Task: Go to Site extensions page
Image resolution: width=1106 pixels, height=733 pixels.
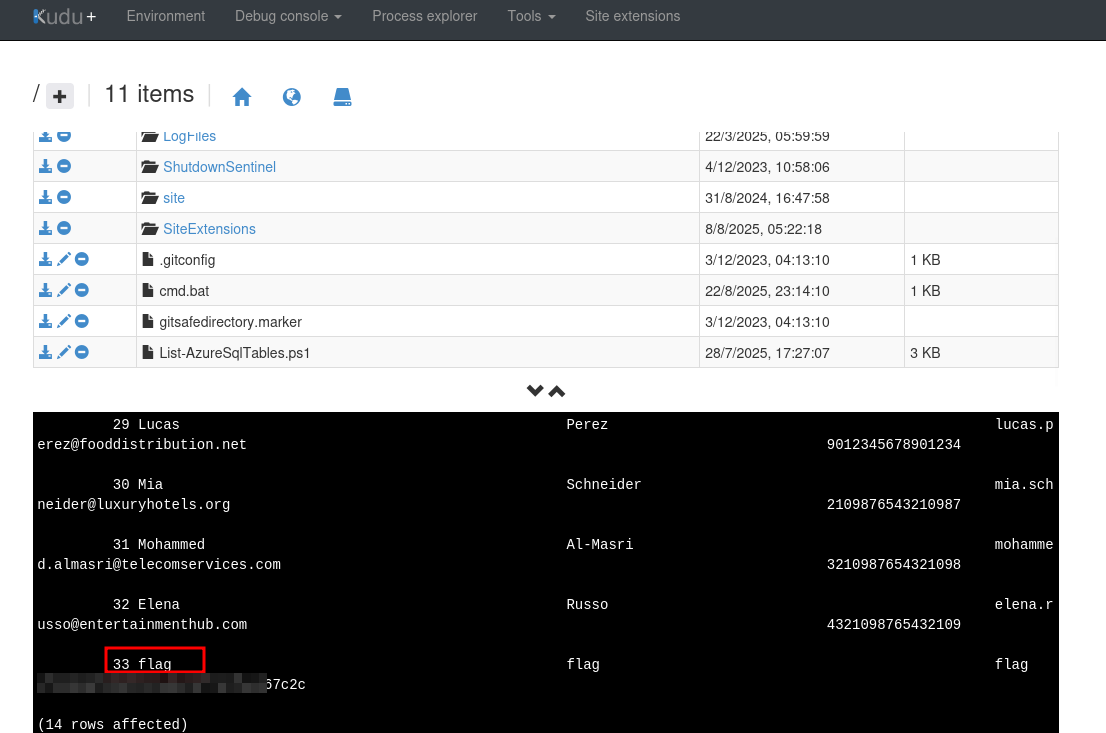Action: [633, 16]
